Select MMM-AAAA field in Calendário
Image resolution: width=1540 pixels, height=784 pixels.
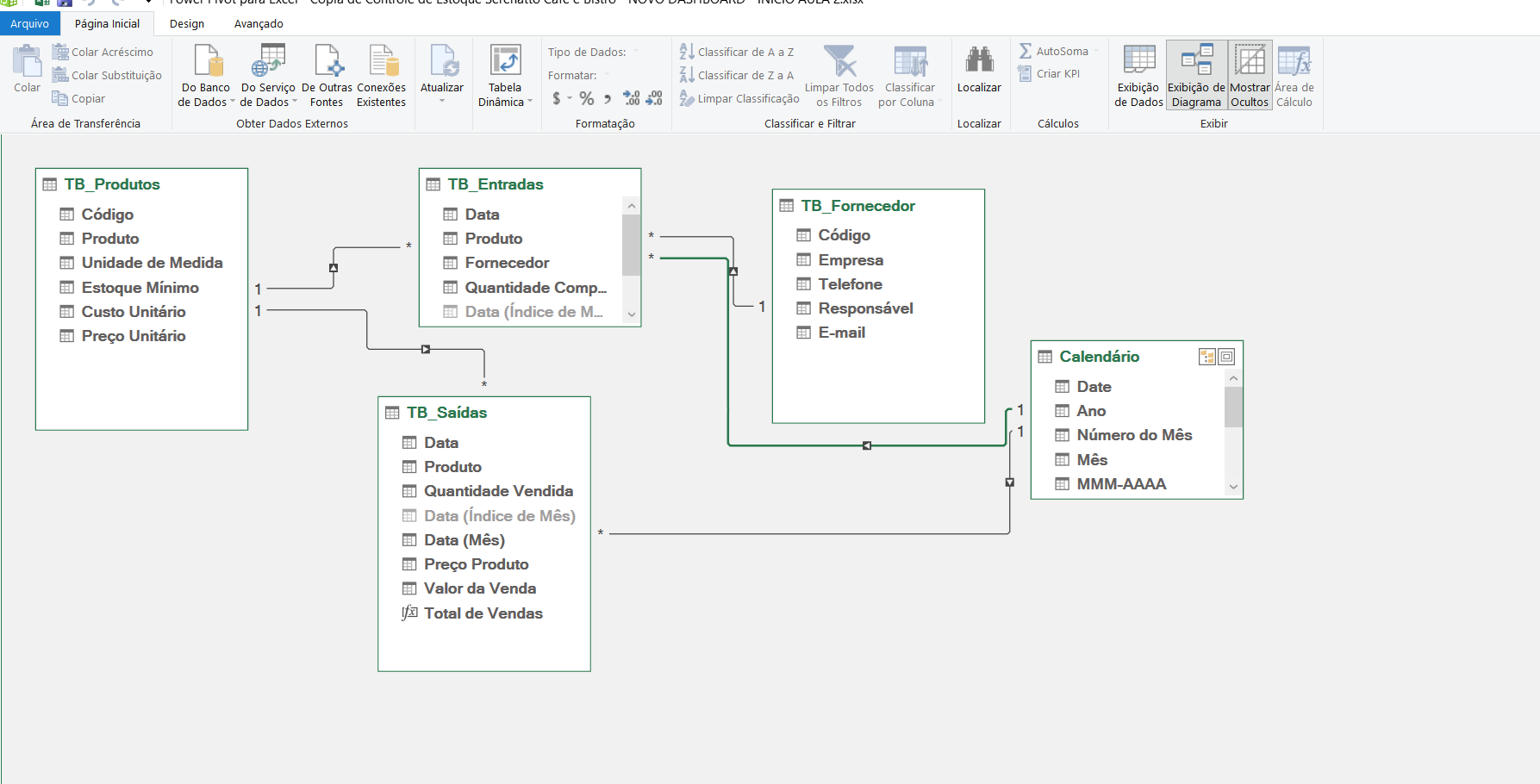1121,484
